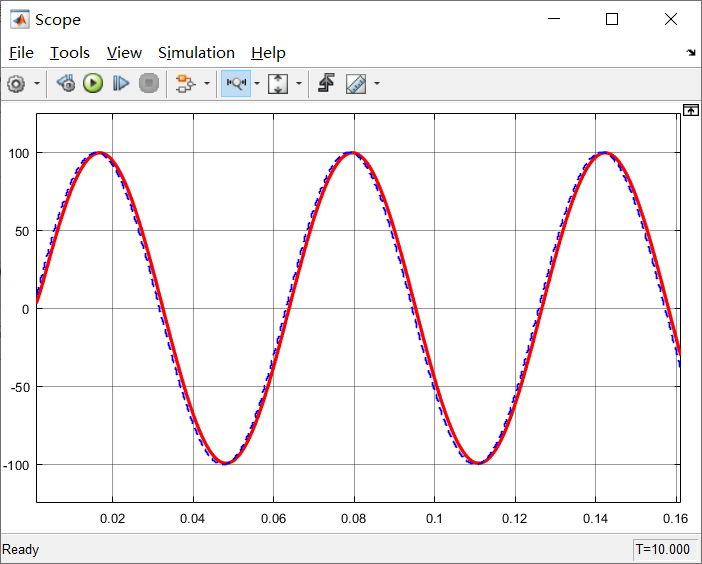Viewport: 702px width, 564px height.
Task: Click the T=10.000 time status field
Action: (663, 550)
